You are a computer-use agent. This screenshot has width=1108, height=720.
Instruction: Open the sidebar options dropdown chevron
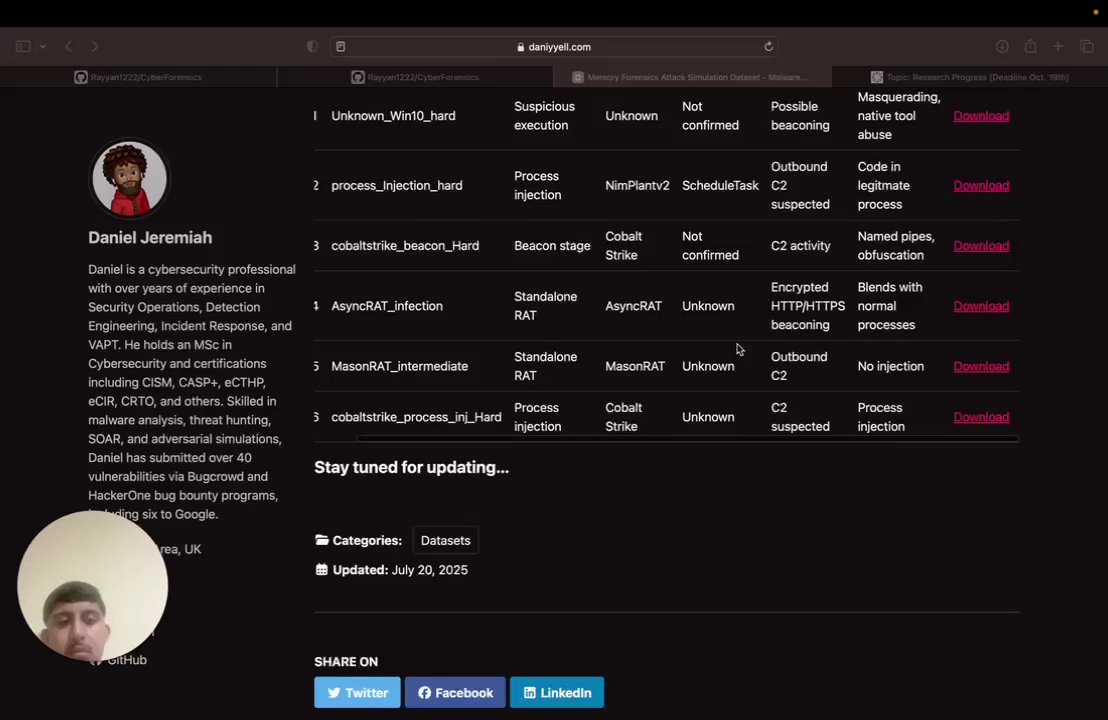coord(43,47)
